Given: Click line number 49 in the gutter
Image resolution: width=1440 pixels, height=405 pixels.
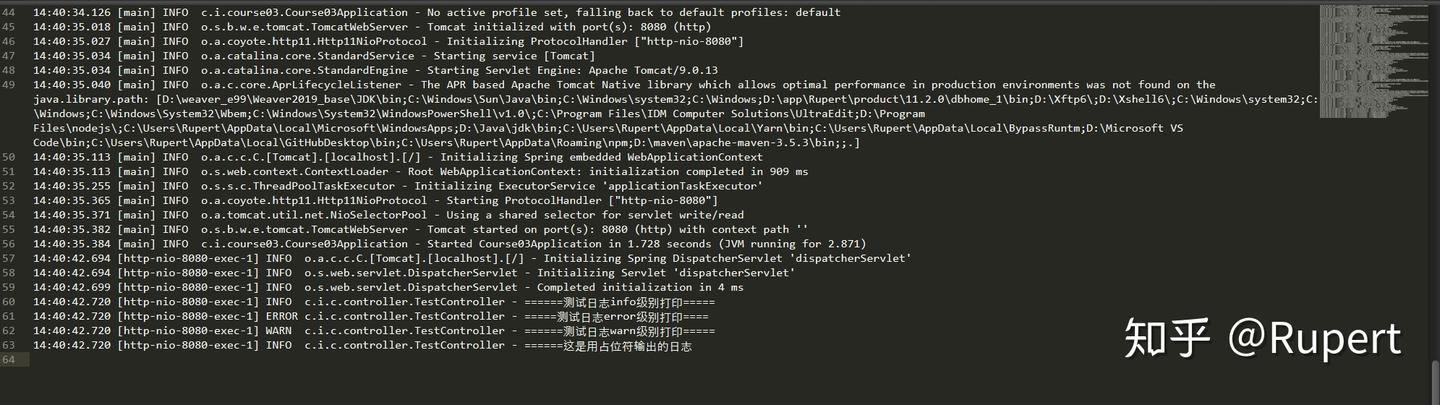Looking at the screenshot, I should coord(8,85).
